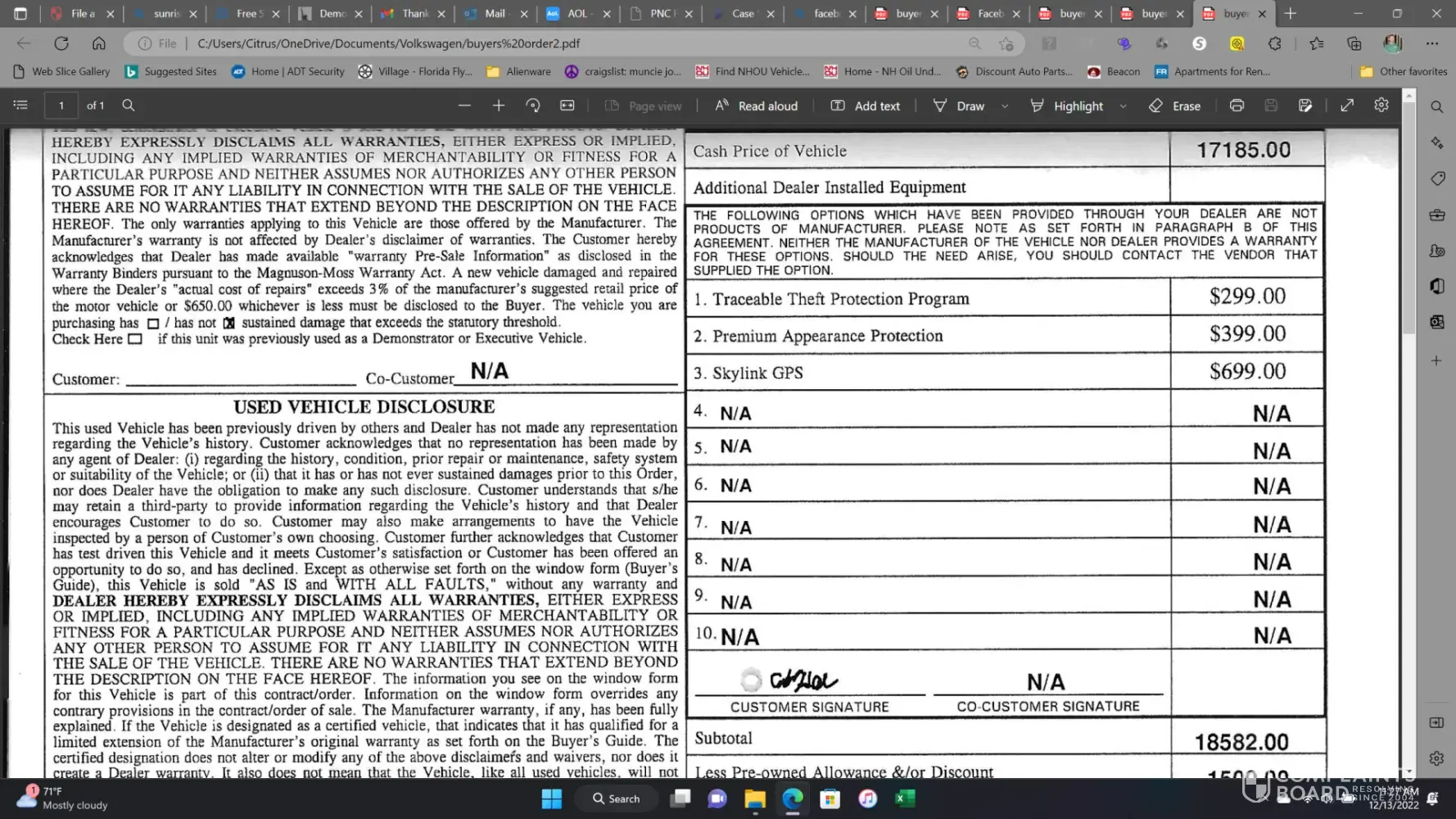1456x819 pixels.
Task: Expand the Highlight color options dropdown
Action: click(1124, 106)
